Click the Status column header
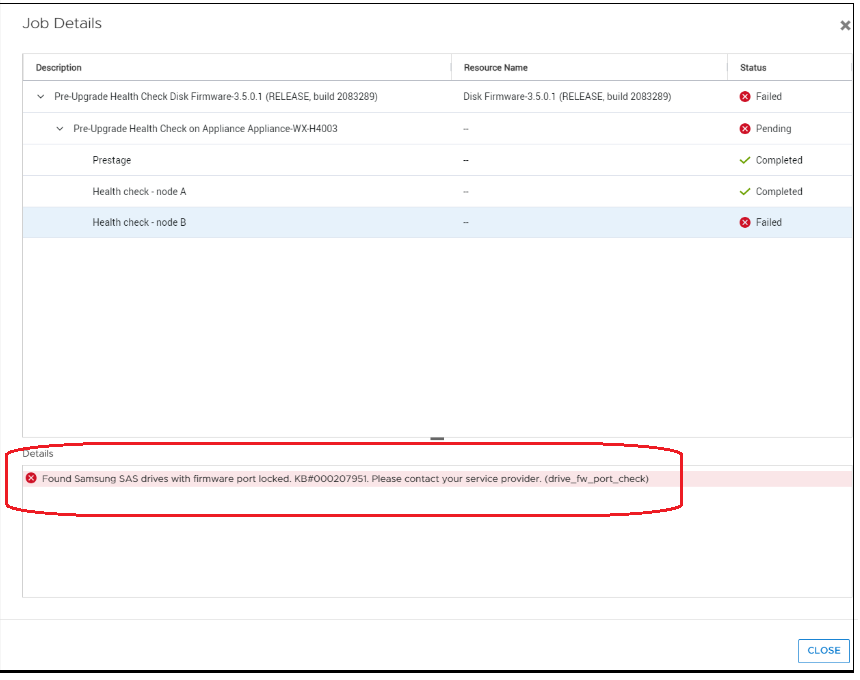Screen dimensions: 860x680 tap(749, 67)
